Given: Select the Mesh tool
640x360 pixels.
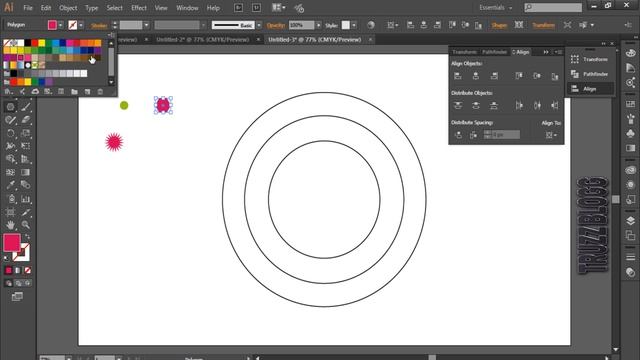Looking at the screenshot, I should pyautogui.click(x=11, y=172).
